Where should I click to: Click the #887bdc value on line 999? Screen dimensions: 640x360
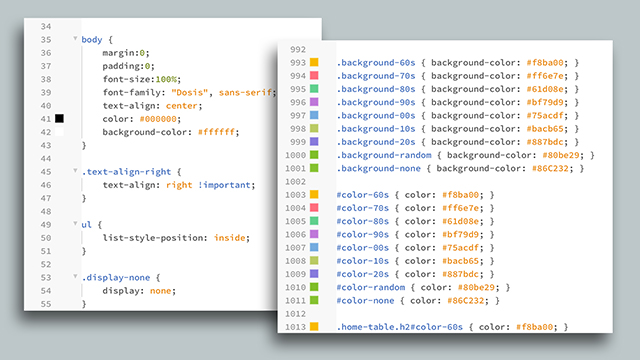tap(545, 142)
